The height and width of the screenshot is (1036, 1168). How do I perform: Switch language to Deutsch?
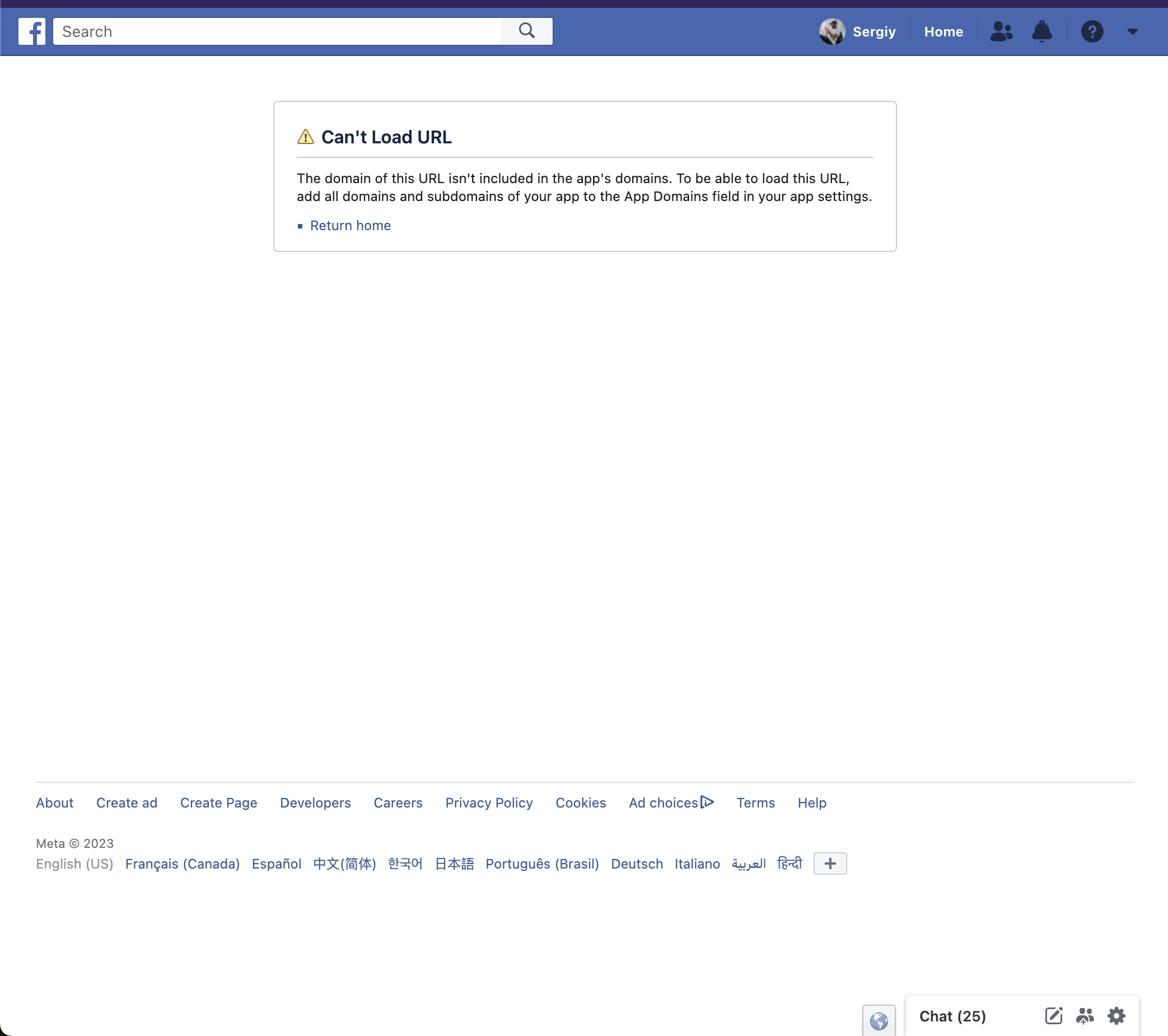point(637,864)
